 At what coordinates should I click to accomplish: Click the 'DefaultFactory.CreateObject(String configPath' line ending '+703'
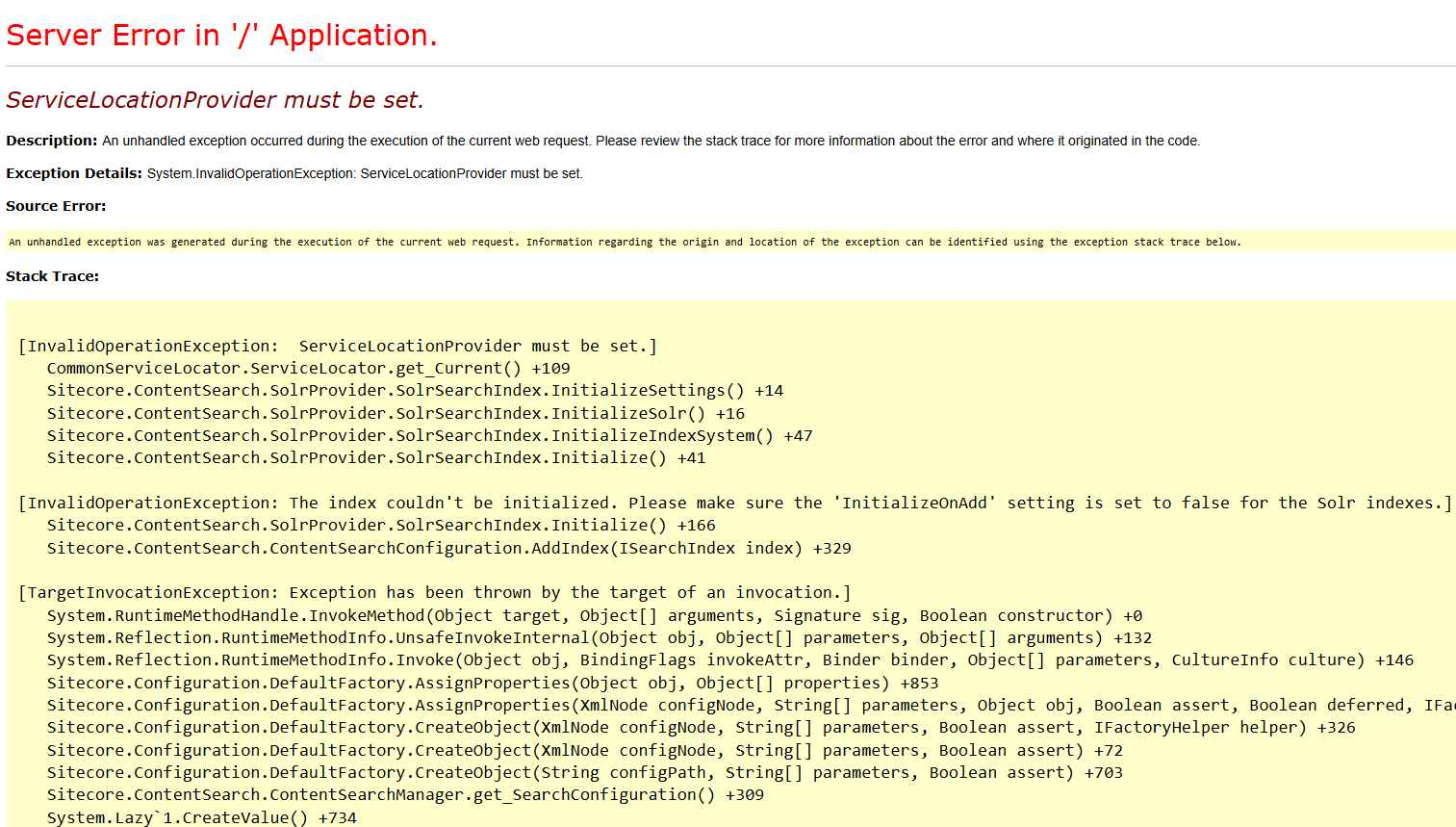585,772
